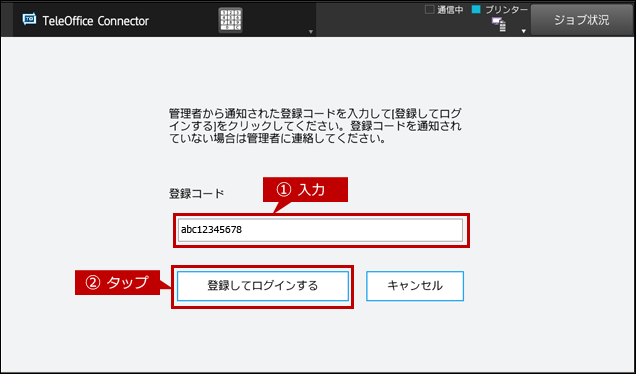The image size is (636, 374).
Task: Open the numeric keypad icon
Action: [x=230, y=20]
